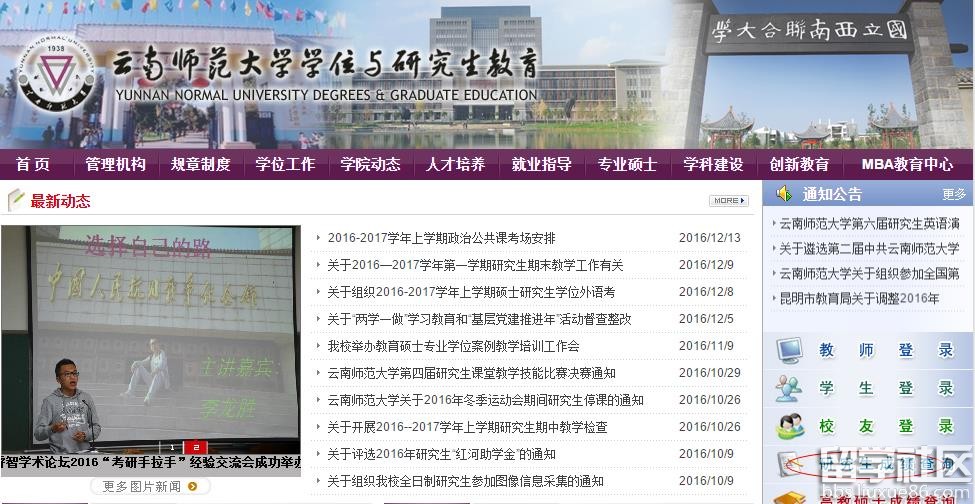Image resolution: width=975 pixels, height=504 pixels.
Task: Expand 更多 in the notice panel
Action: click(x=954, y=195)
